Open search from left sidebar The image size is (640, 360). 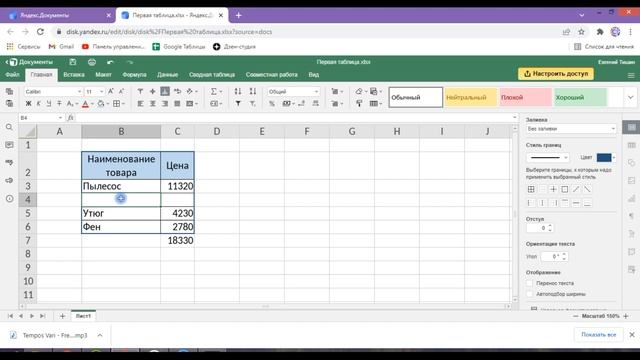point(9,127)
